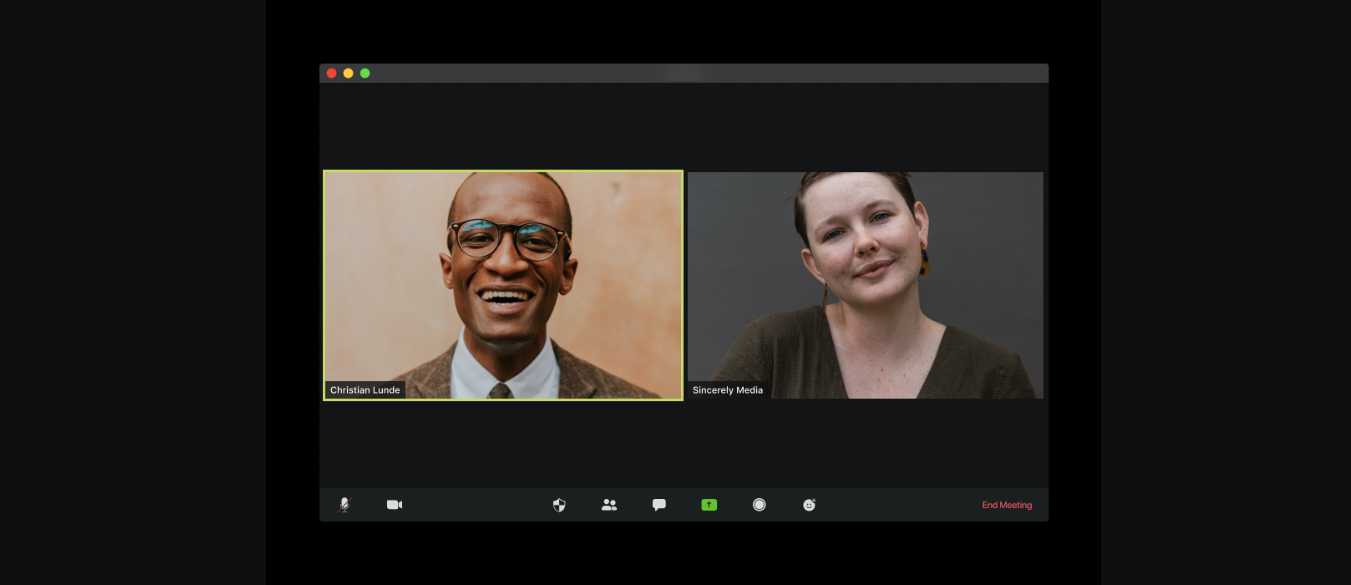Start sharing screen with green button

(709, 505)
